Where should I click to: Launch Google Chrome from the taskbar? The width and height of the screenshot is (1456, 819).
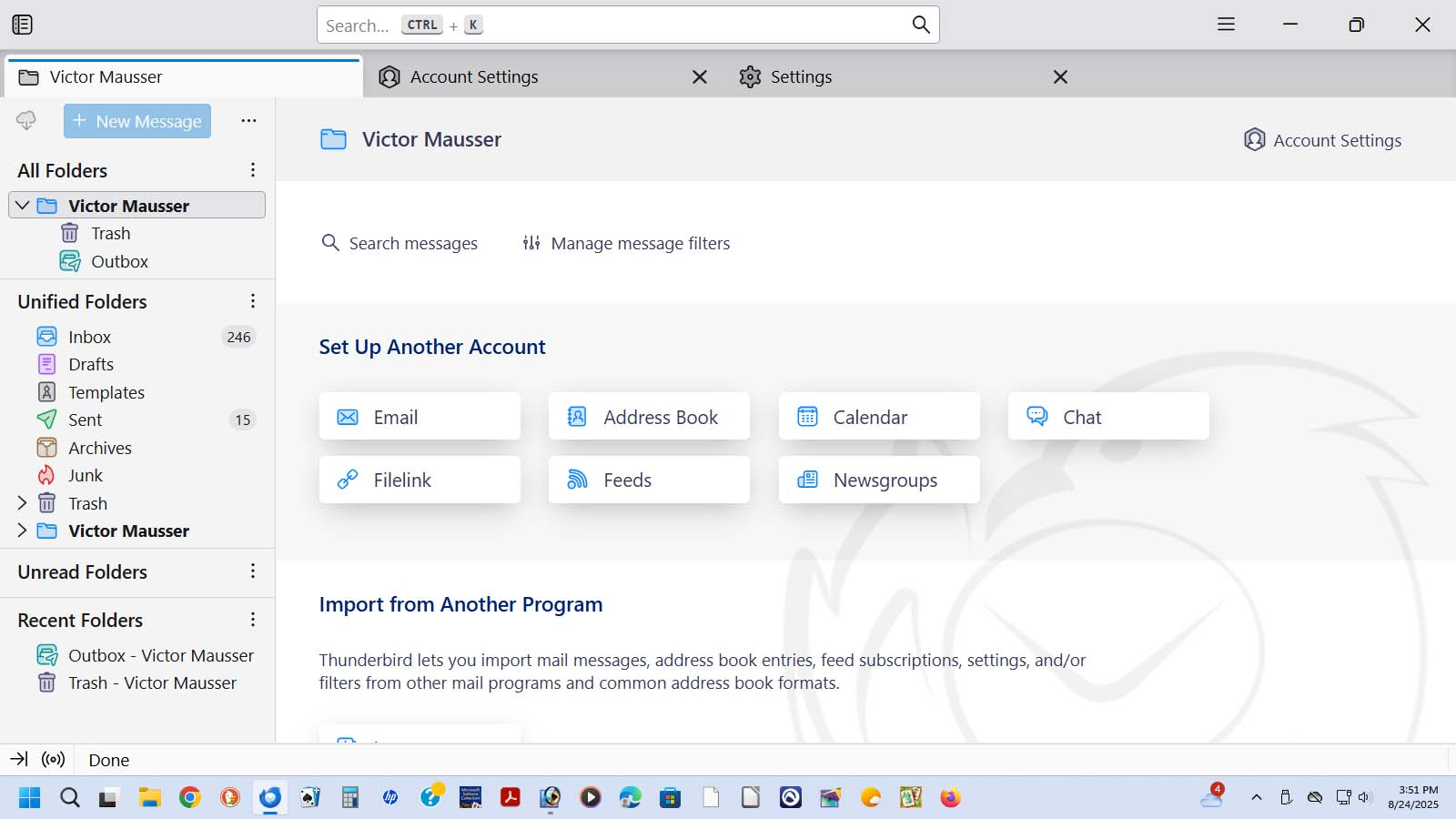pos(189,798)
